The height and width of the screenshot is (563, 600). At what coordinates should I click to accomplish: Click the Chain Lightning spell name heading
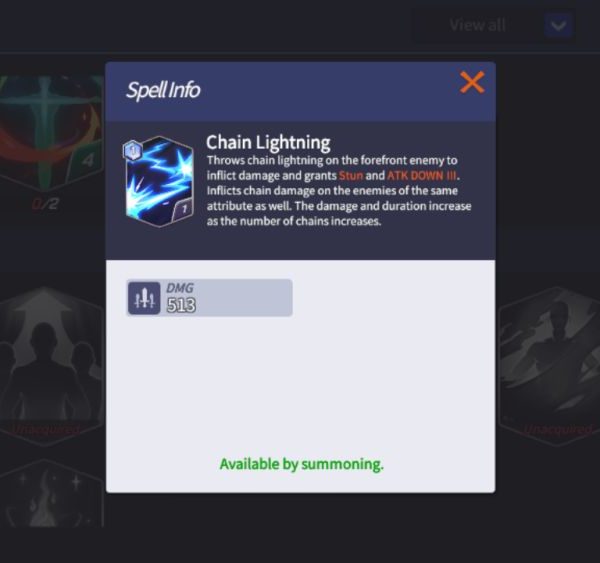point(268,142)
